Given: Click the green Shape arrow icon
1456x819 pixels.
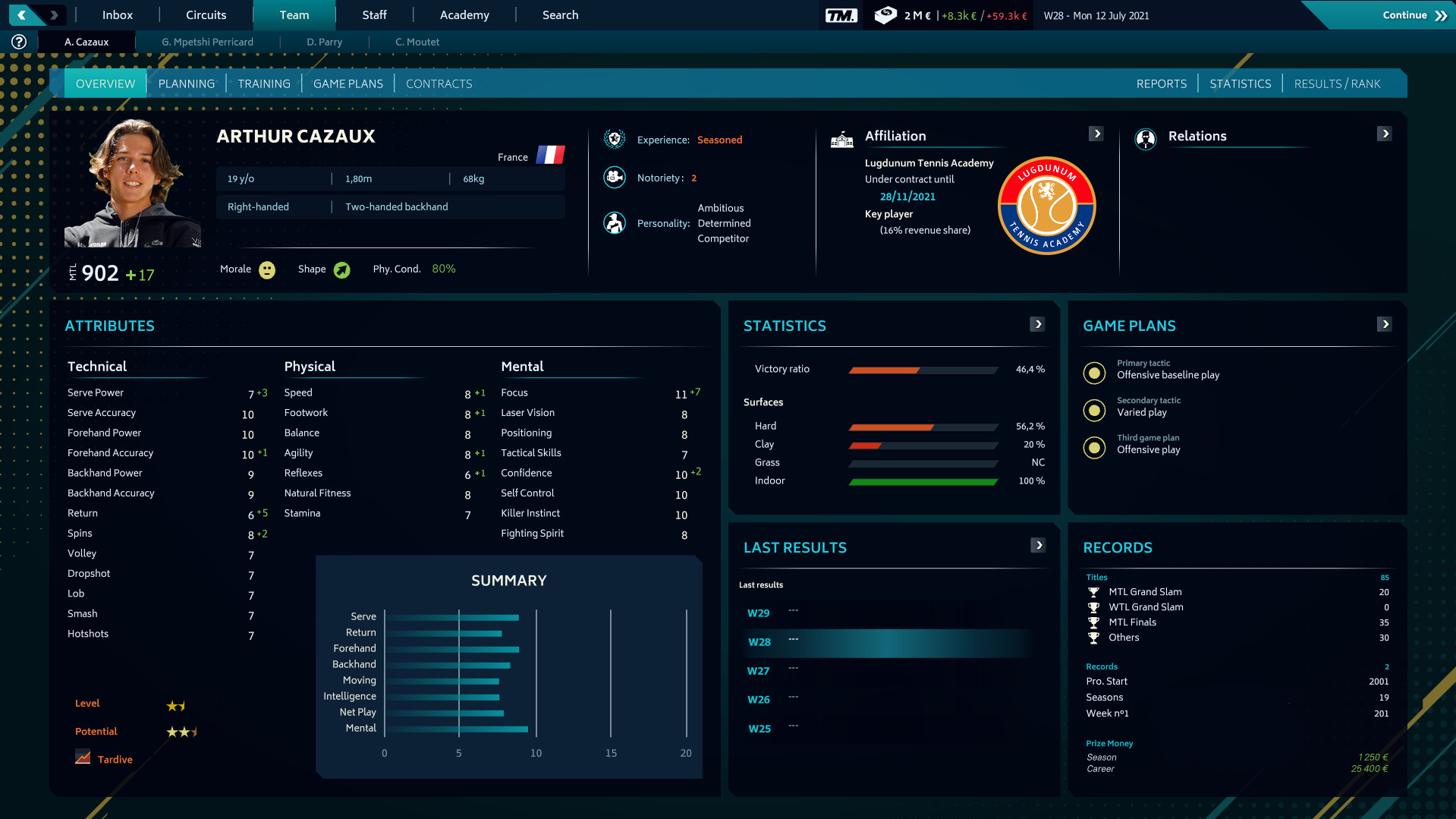Looking at the screenshot, I should [342, 270].
